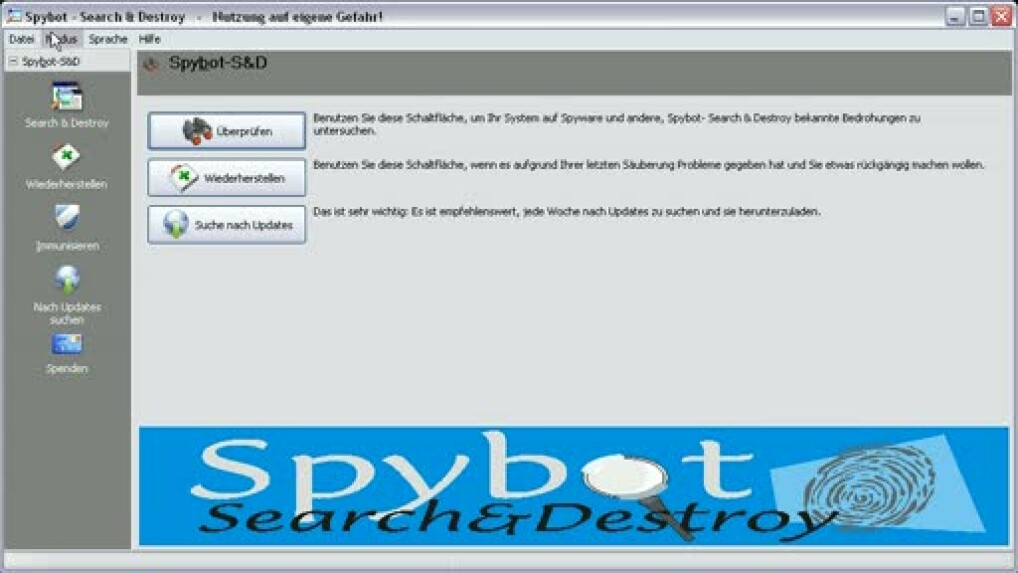This screenshot has height=573, width=1018.
Task: Open the Immunisieren shield icon
Action: click(67, 219)
